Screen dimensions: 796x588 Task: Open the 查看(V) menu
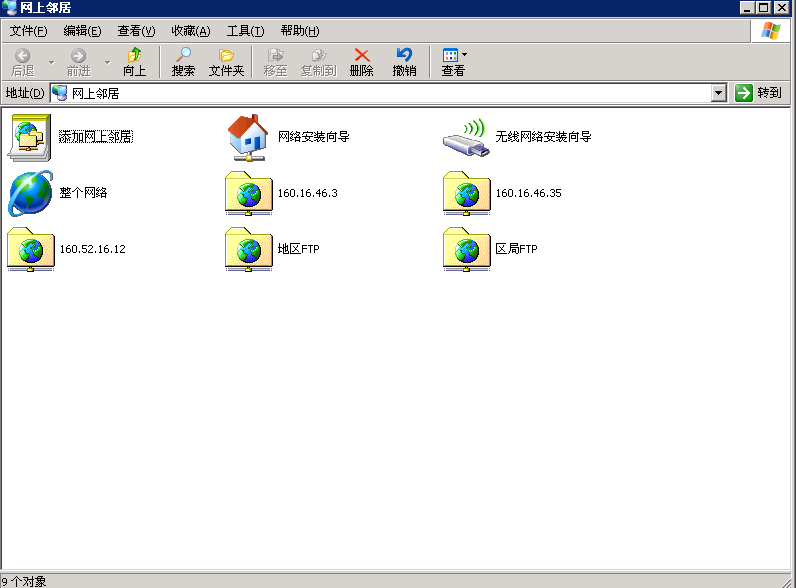point(136,31)
